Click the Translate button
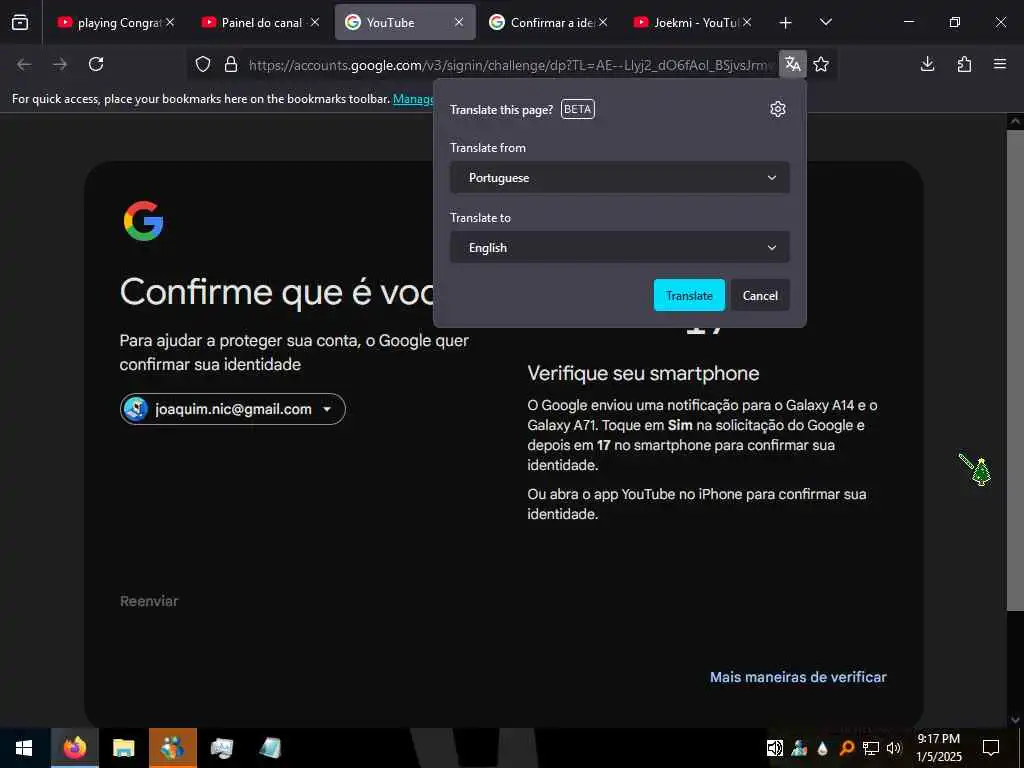The image size is (1024, 768). [689, 295]
